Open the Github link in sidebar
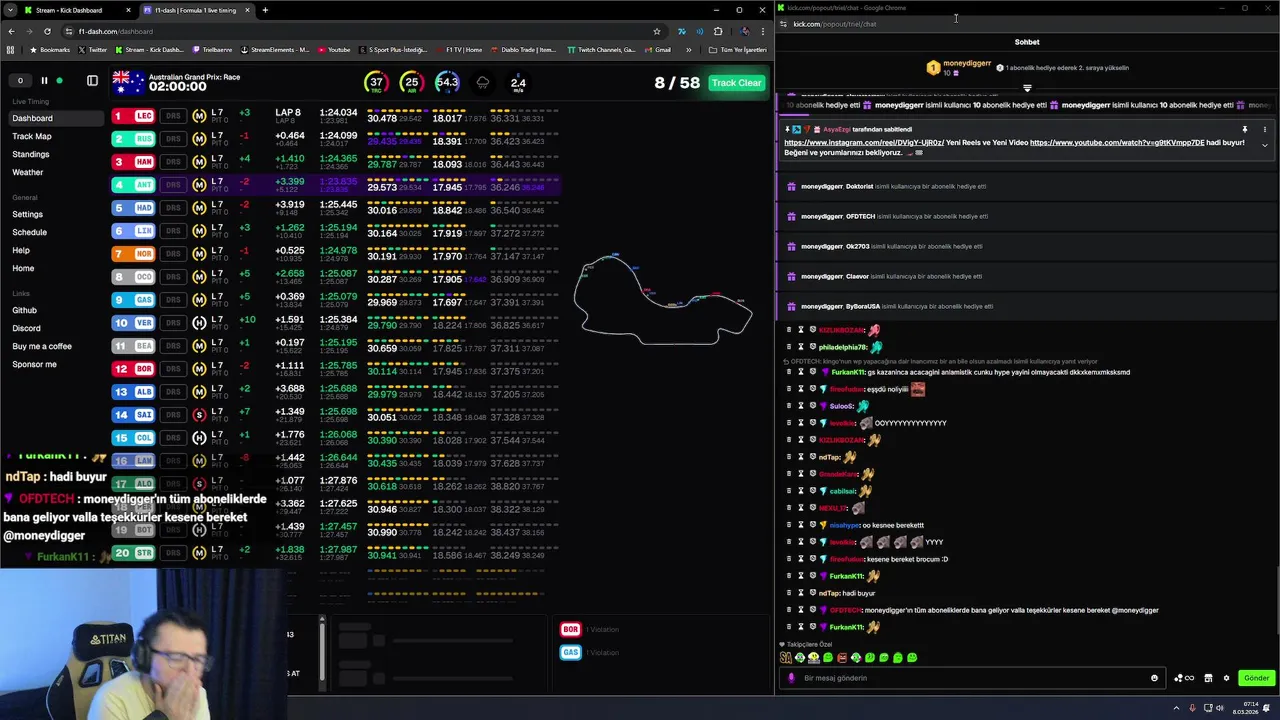Screen dimensions: 1280x720 pos(24,310)
